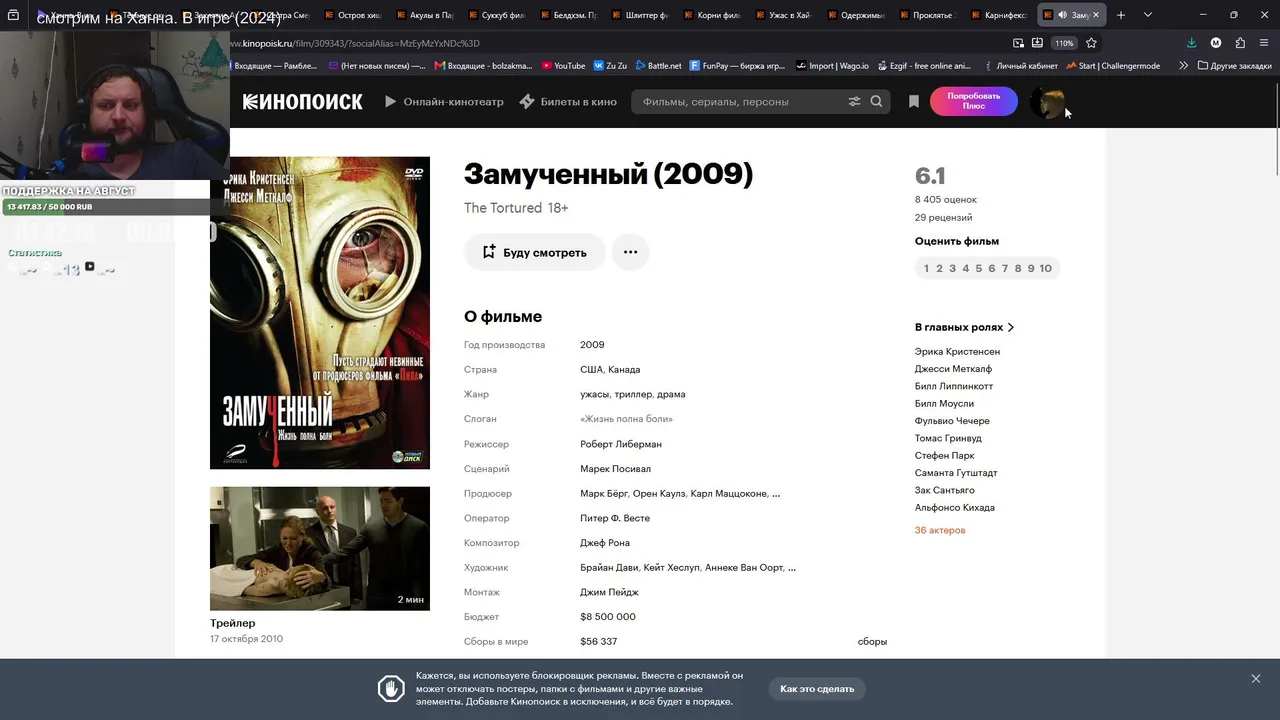Play the 2 мин trailer thumbnail
Screen dimensions: 1280x720
point(320,548)
